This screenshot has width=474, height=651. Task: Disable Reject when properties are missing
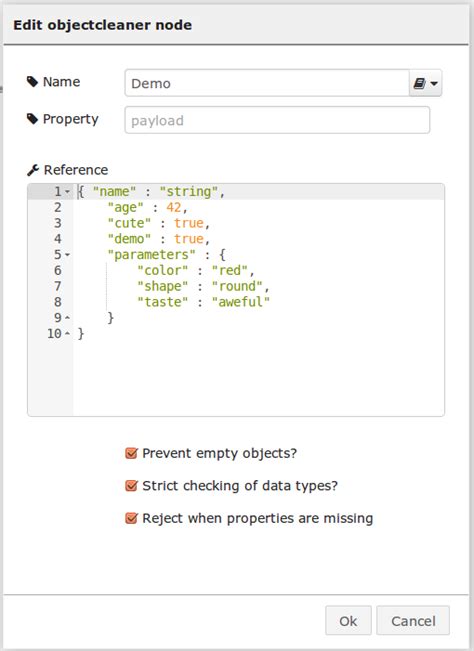click(131, 518)
